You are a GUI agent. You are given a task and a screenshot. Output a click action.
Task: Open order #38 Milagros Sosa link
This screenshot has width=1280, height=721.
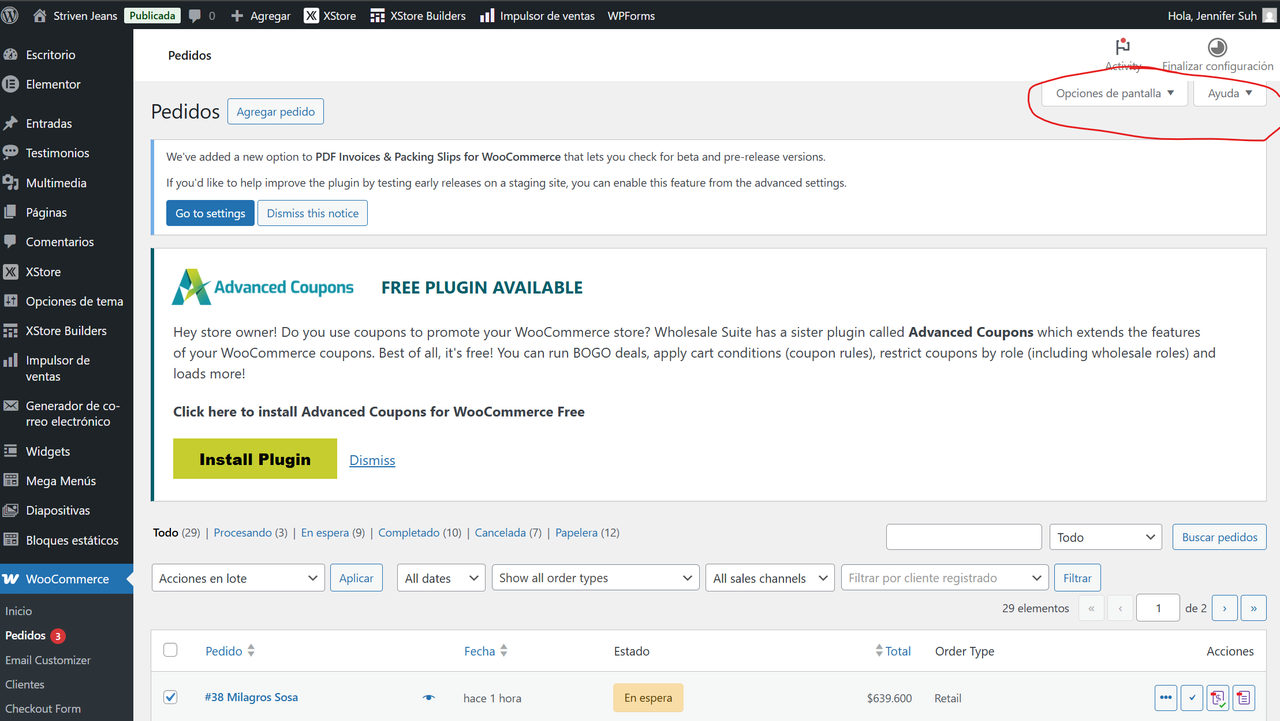point(251,697)
